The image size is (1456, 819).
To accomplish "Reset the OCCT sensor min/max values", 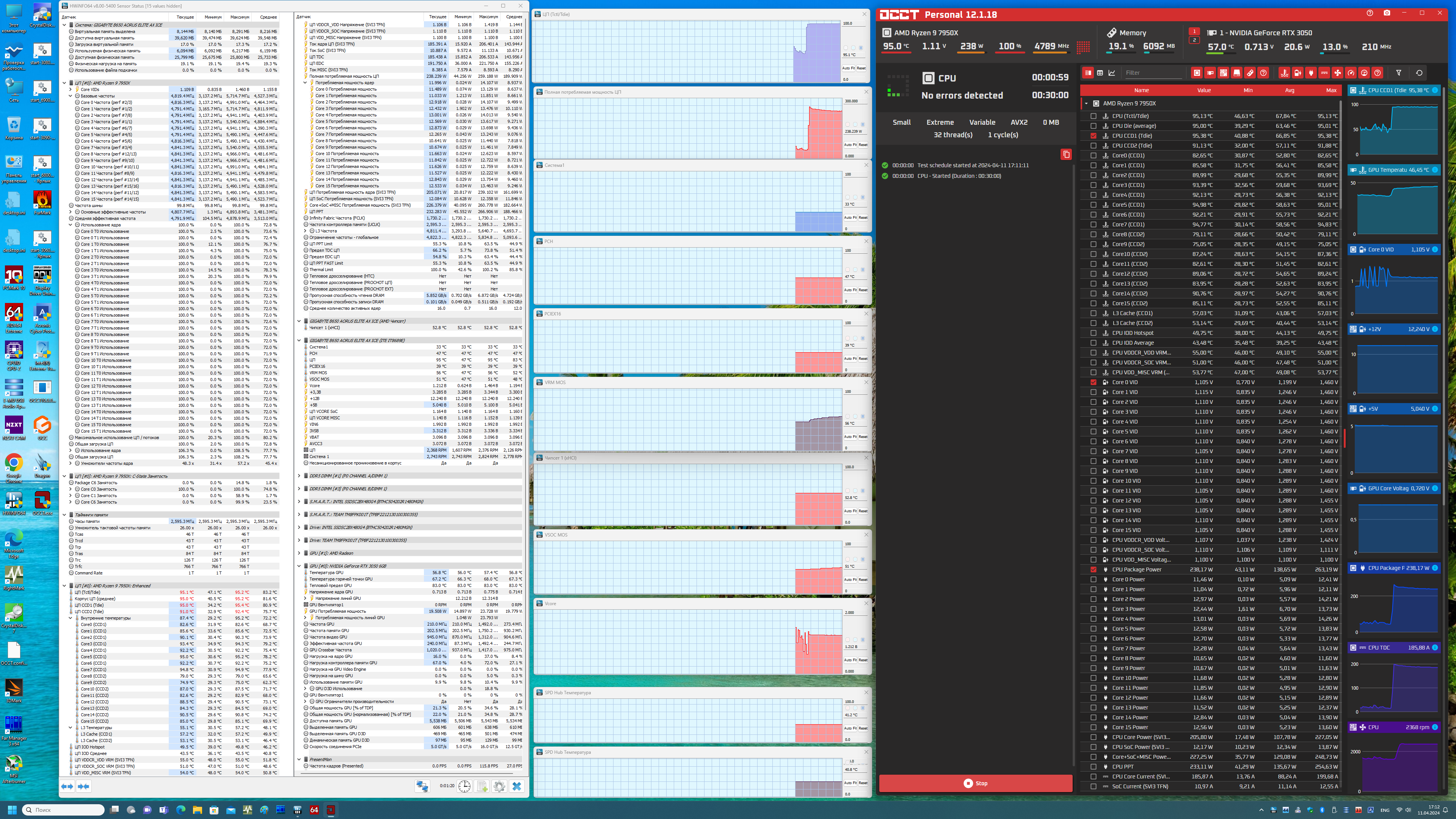I will [x=1419, y=73].
